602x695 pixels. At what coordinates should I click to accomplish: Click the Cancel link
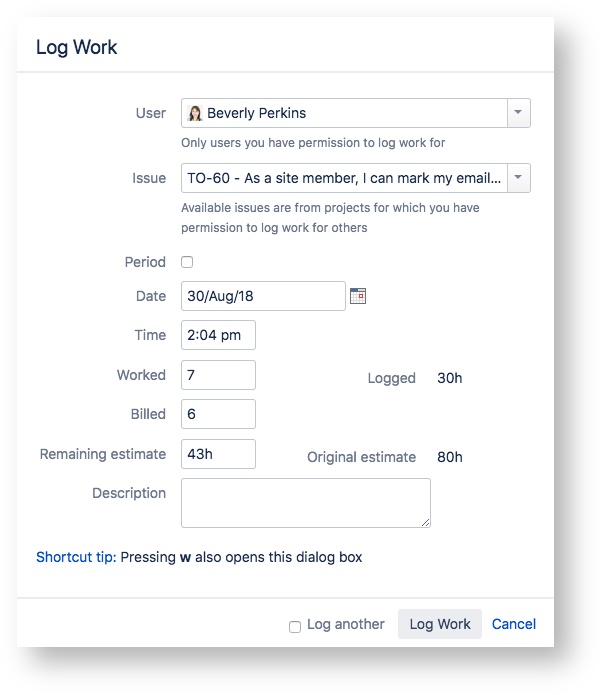click(514, 624)
